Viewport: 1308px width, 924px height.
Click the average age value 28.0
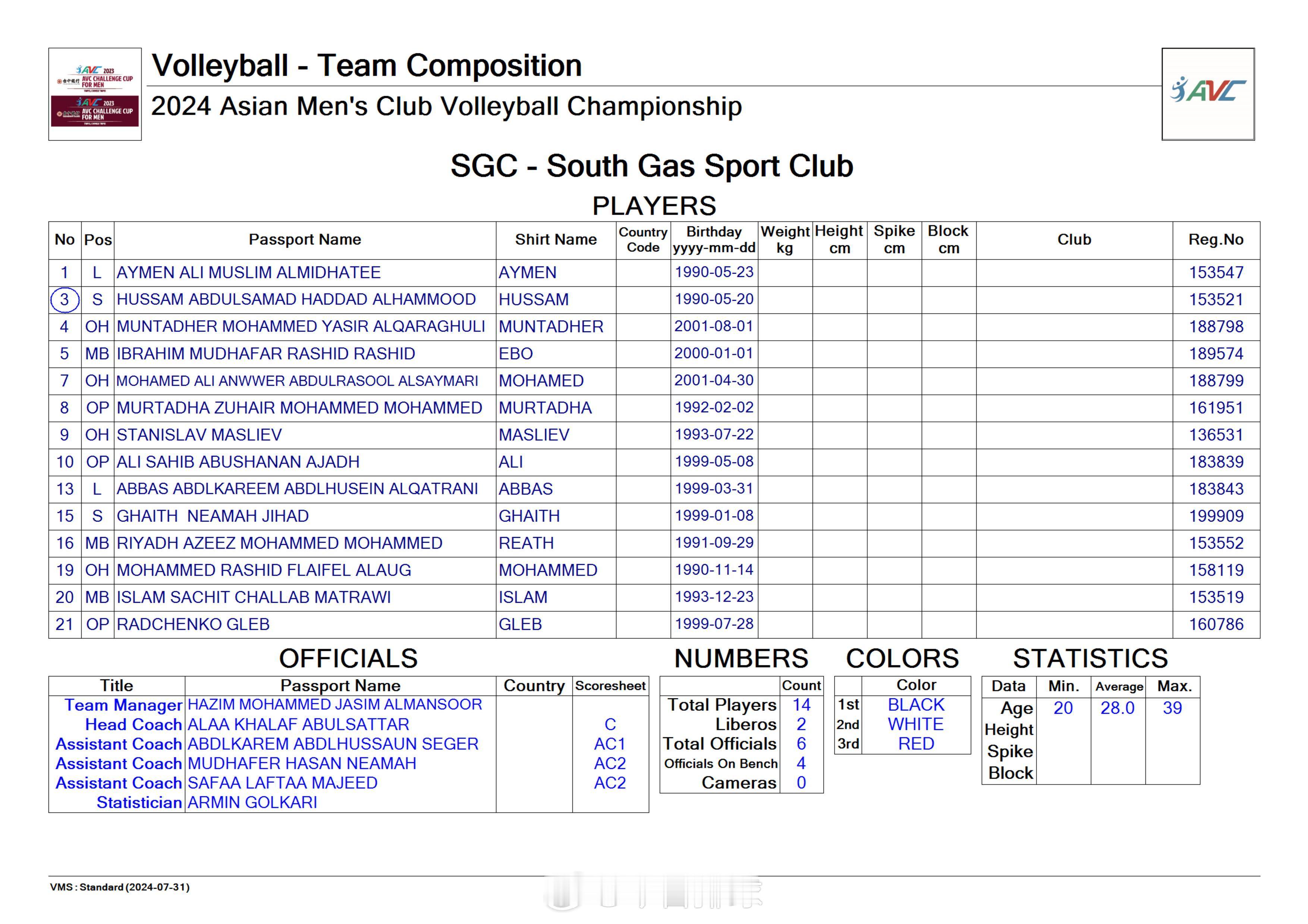tap(1117, 708)
